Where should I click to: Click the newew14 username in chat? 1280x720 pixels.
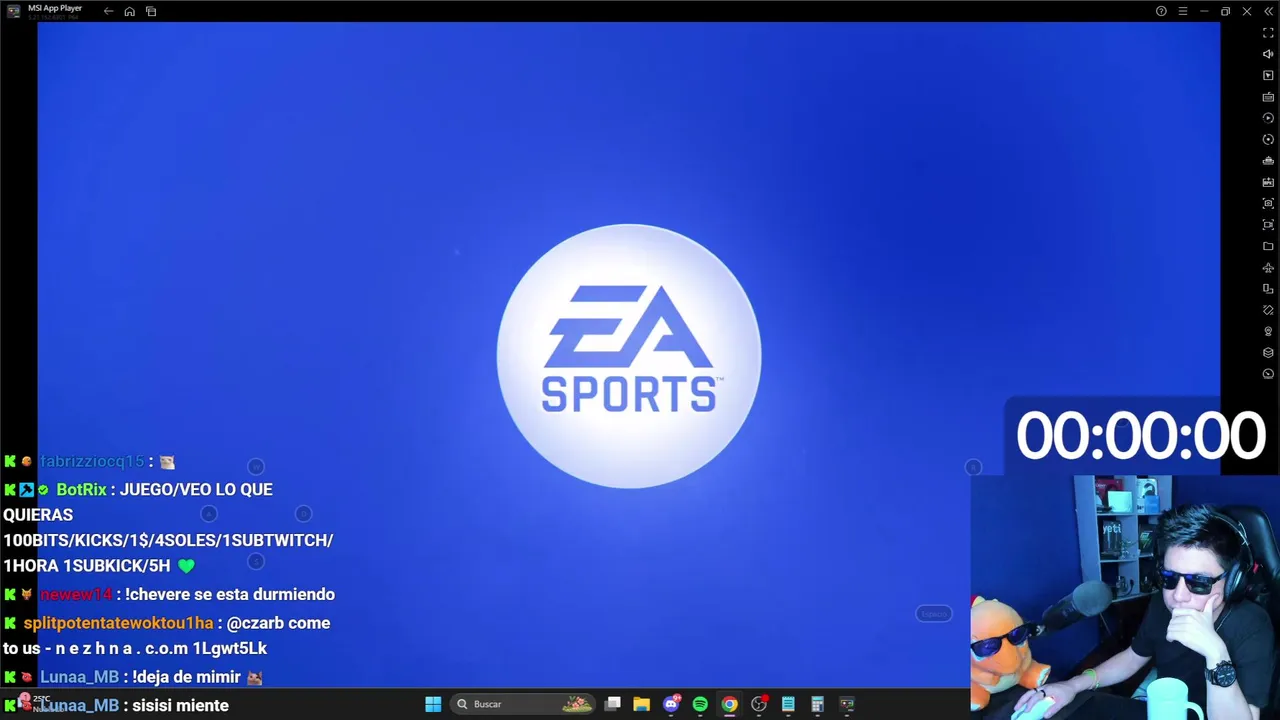pos(76,594)
